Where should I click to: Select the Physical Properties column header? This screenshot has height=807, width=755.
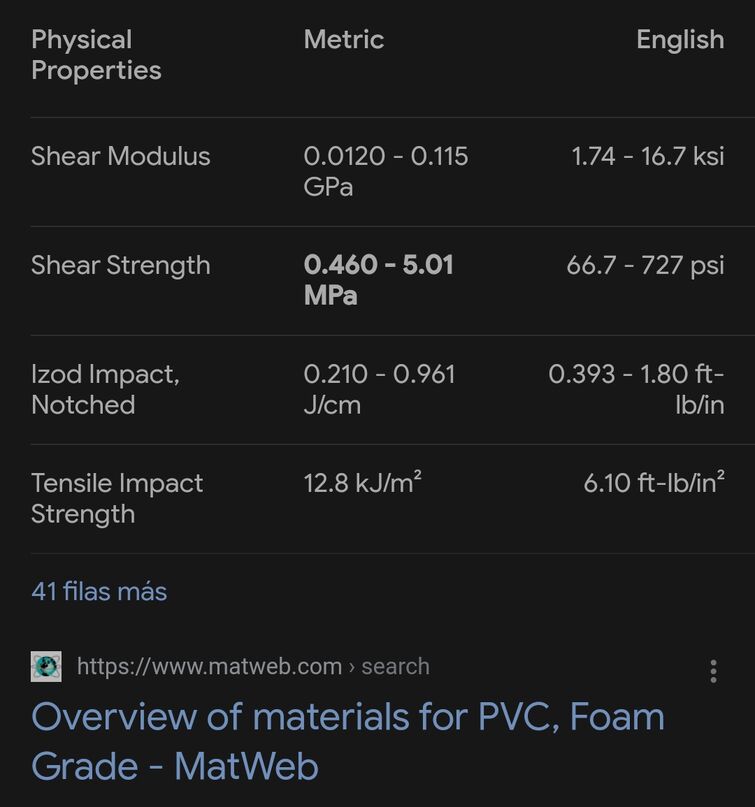96,55
